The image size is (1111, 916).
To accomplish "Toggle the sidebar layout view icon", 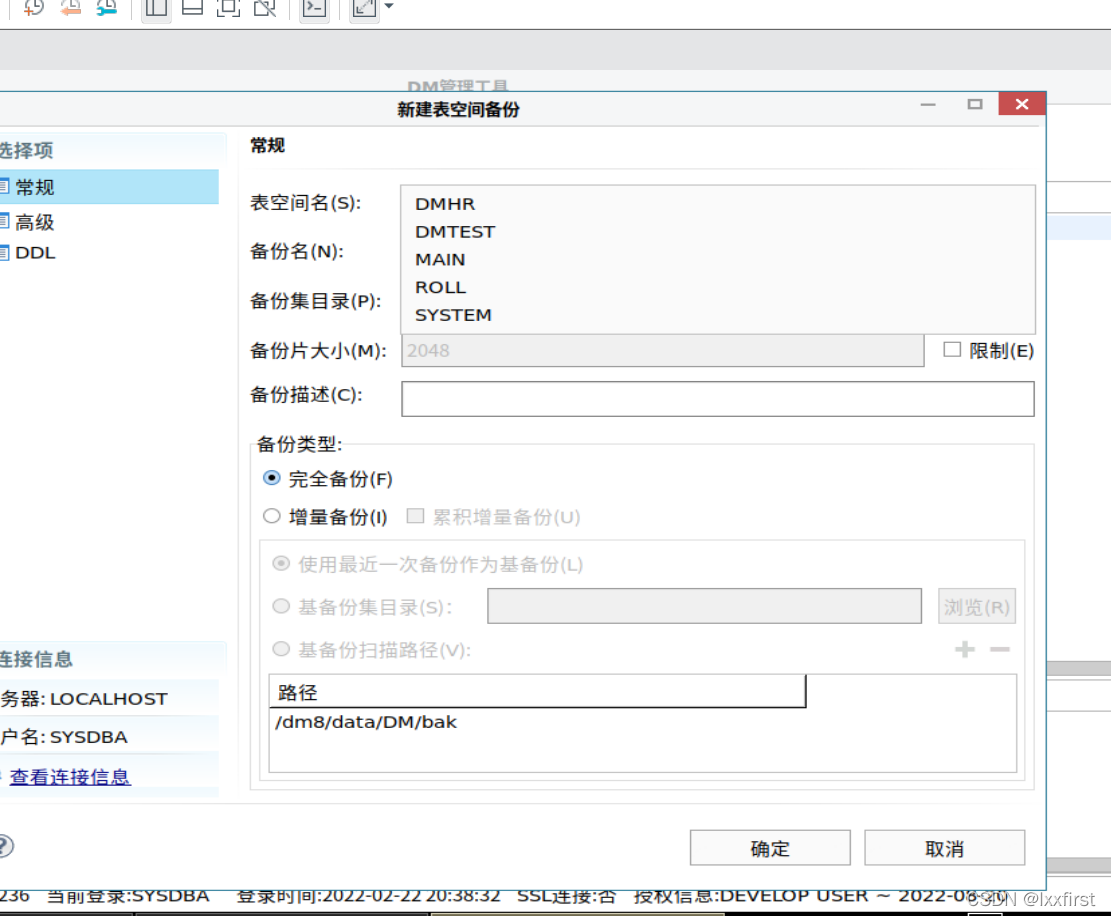I will [156, 7].
